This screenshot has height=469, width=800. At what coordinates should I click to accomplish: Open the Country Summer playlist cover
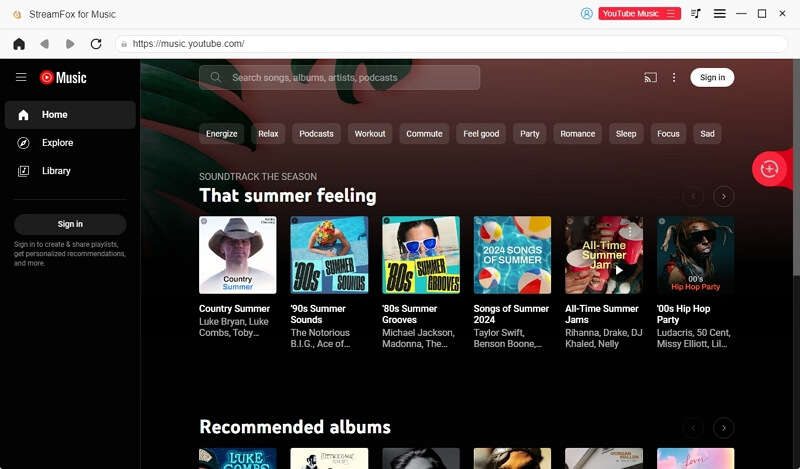[x=238, y=255]
